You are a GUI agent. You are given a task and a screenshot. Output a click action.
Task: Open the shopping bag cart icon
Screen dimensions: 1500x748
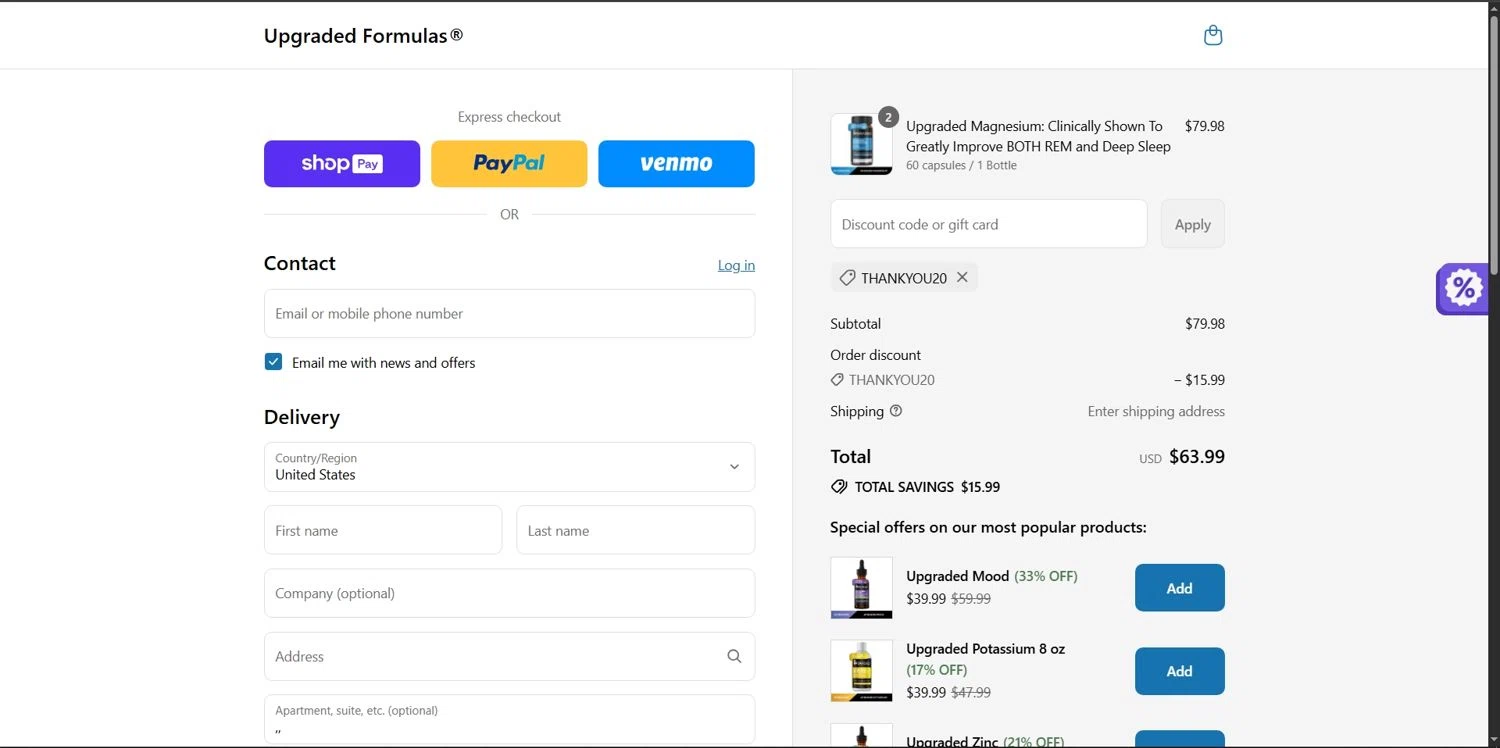(1213, 36)
